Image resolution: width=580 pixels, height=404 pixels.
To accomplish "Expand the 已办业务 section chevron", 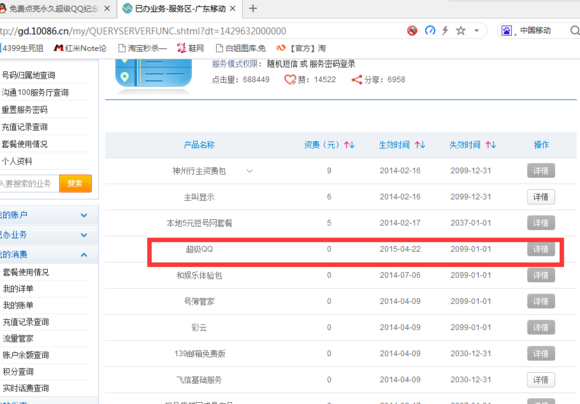I will pos(84,235).
